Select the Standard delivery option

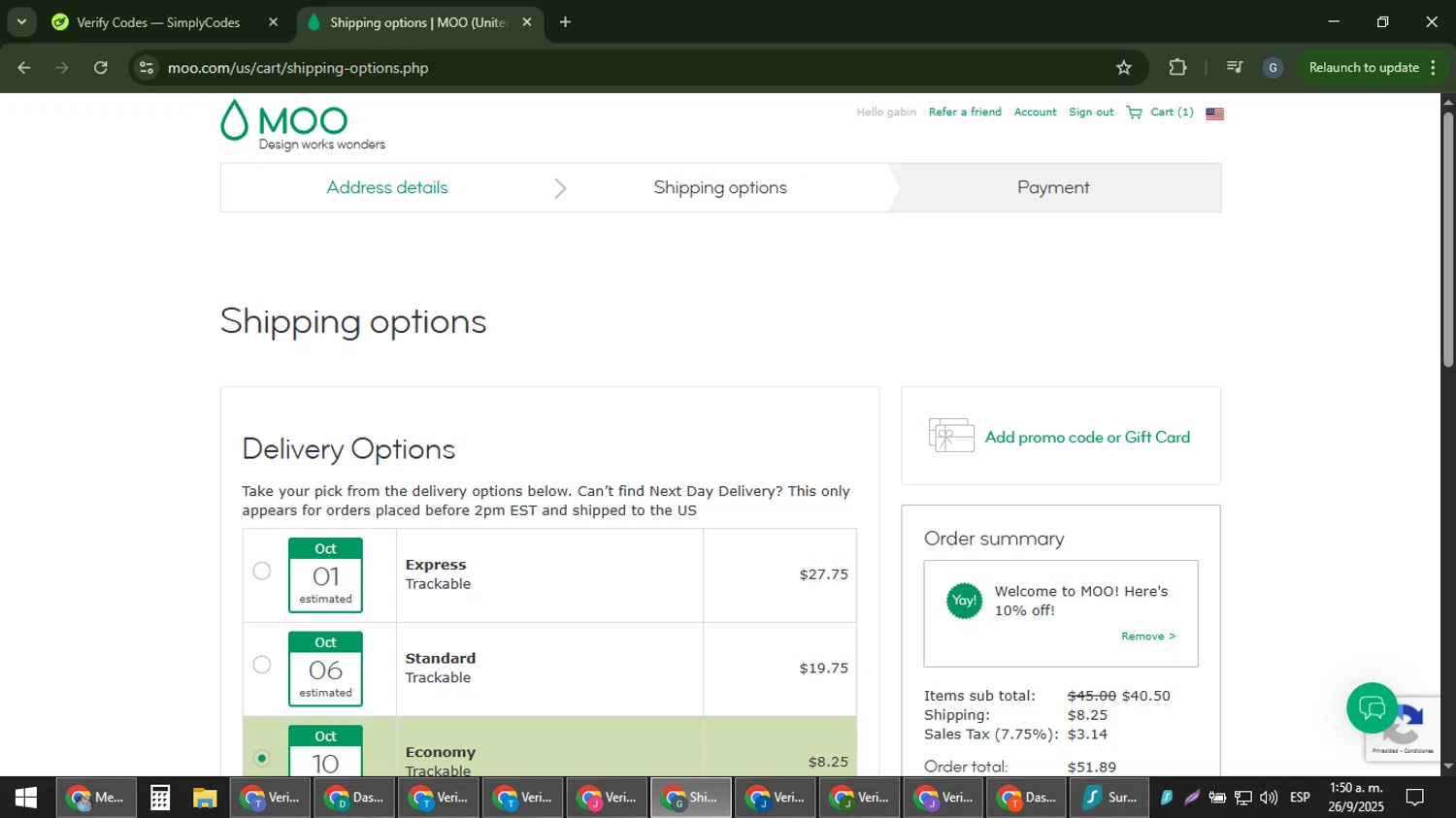pyautogui.click(x=262, y=665)
